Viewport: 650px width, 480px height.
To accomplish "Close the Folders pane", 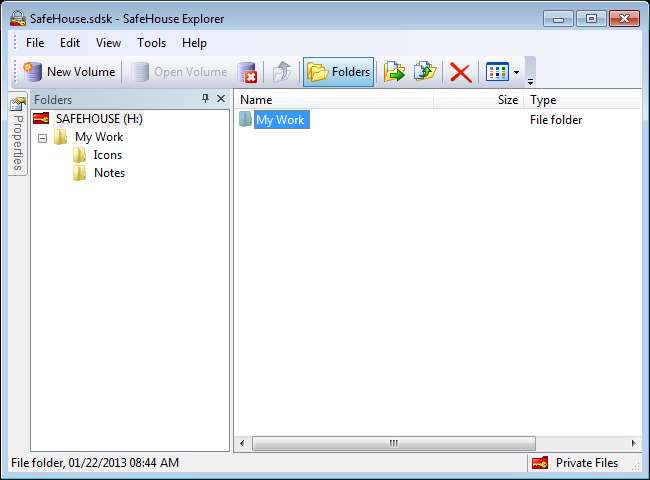I will click(x=221, y=98).
